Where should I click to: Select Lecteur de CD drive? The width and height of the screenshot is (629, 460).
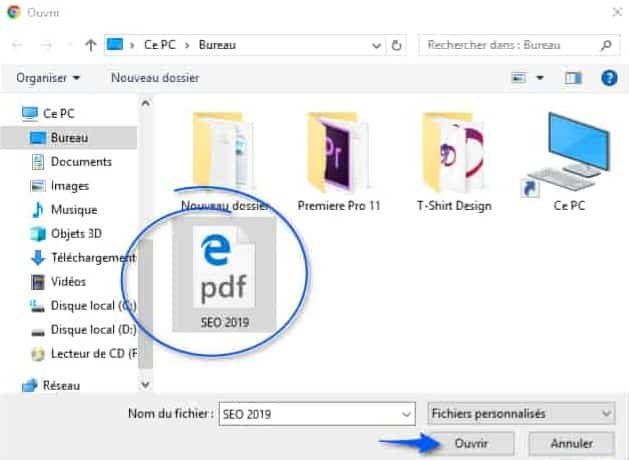pos(83,354)
